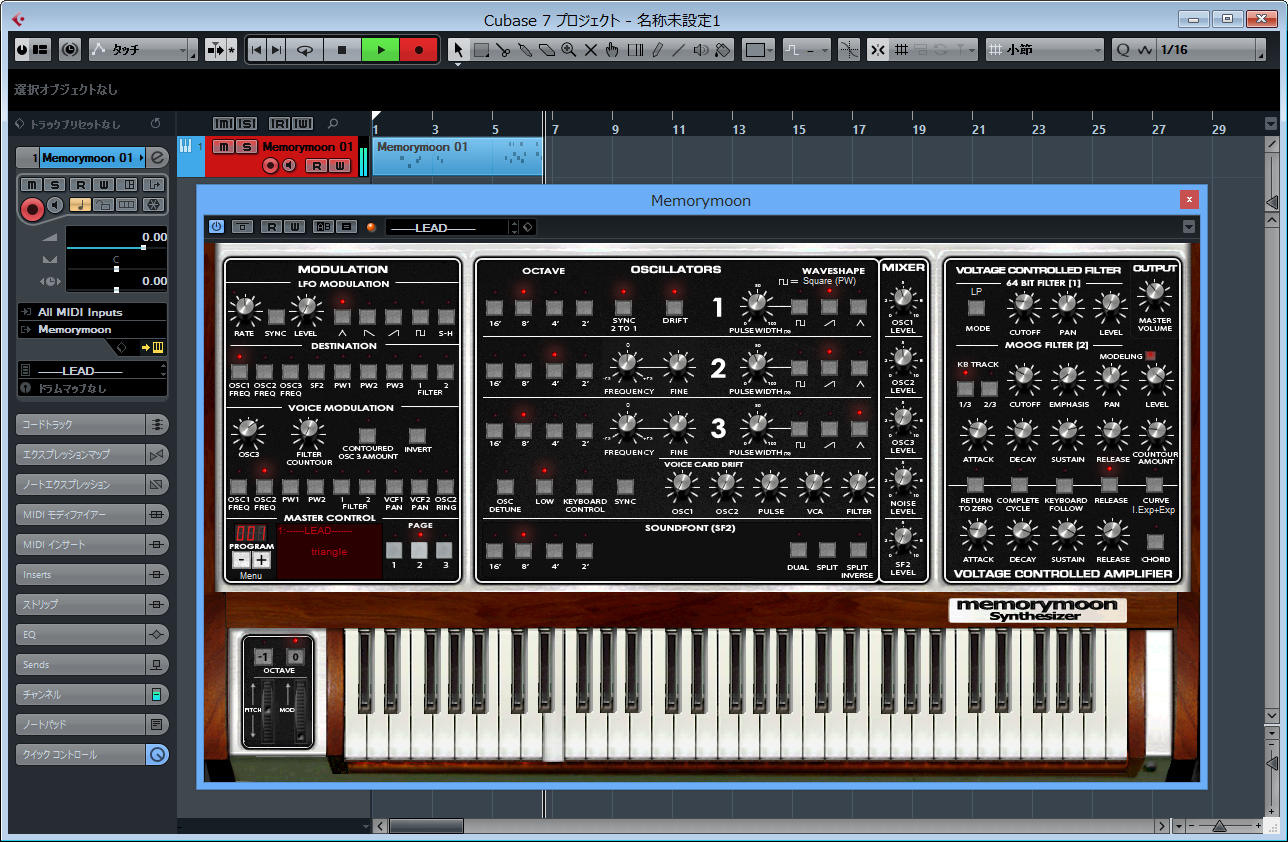
Task: Reload track preset circular arrow icon
Action: (x=155, y=124)
